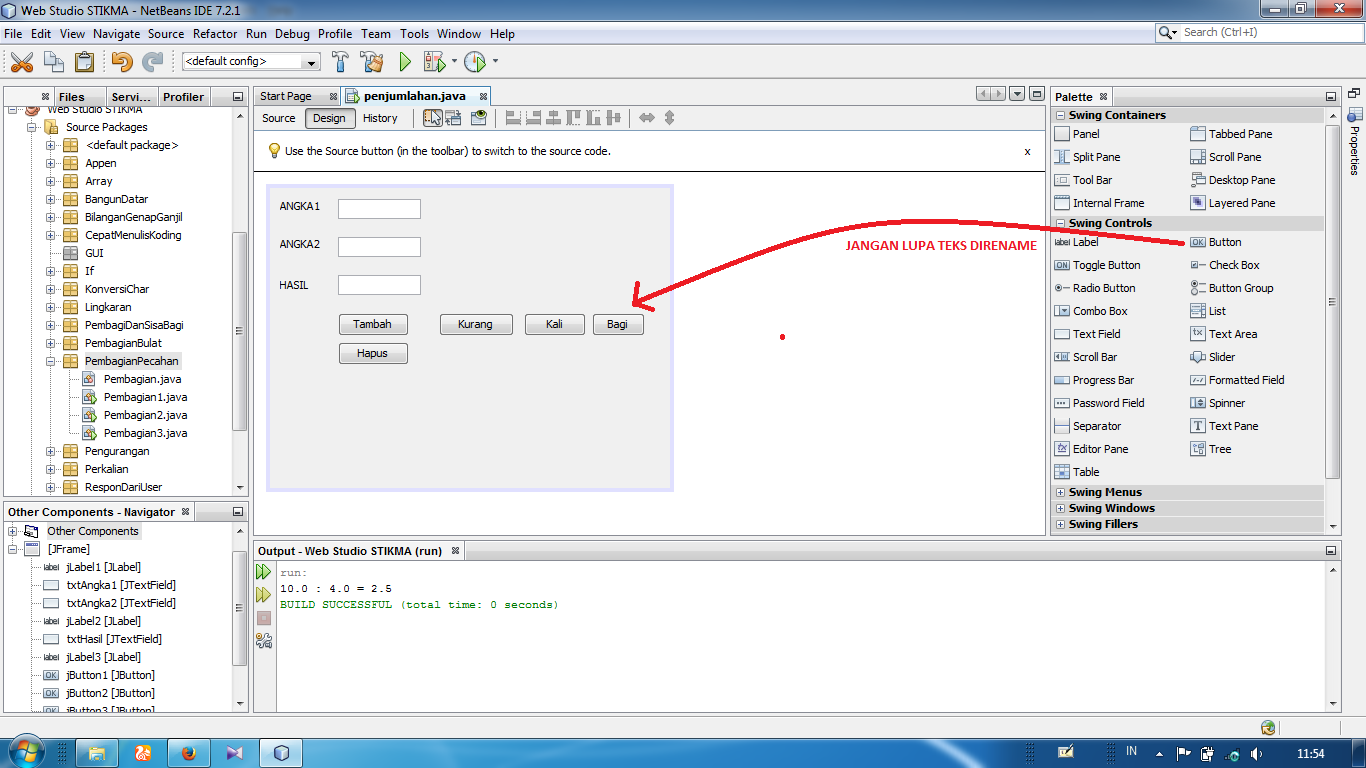Collapse Swing Containers palette section
The width and height of the screenshot is (1366, 768).
[x=1061, y=115]
